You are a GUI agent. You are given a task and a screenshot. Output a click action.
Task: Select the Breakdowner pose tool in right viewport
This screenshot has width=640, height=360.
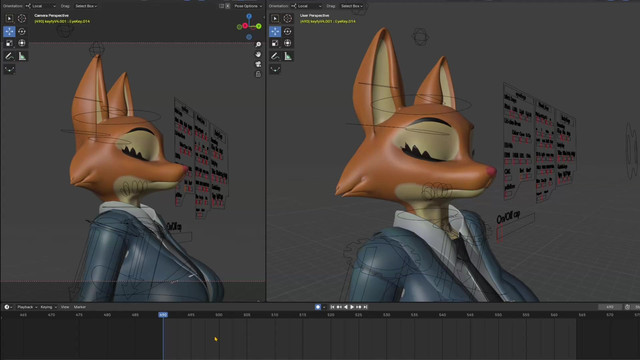click(x=275, y=69)
